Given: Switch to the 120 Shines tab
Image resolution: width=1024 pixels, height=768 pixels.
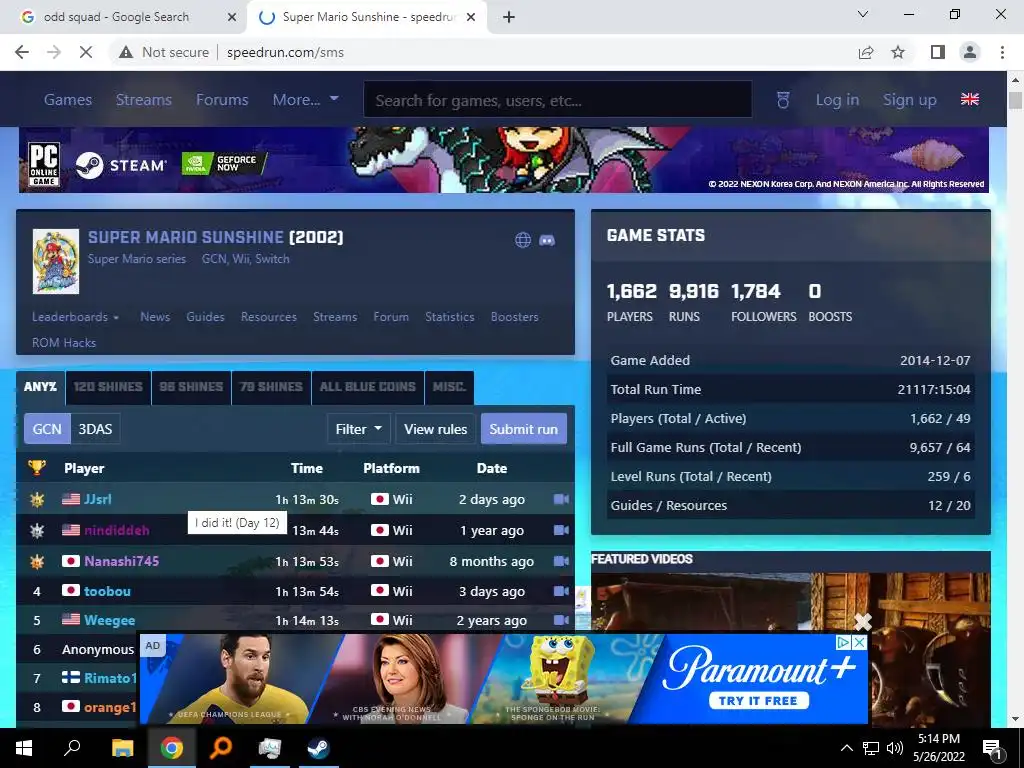Looking at the screenshot, I should (x=108, y=387).
